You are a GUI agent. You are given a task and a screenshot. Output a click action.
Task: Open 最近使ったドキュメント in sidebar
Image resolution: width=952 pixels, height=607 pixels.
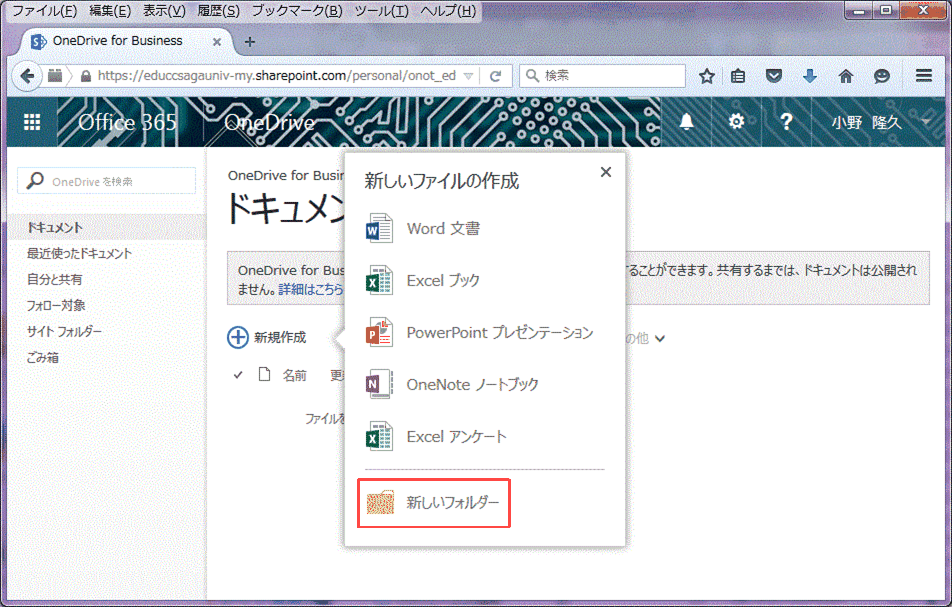point(79,253)
